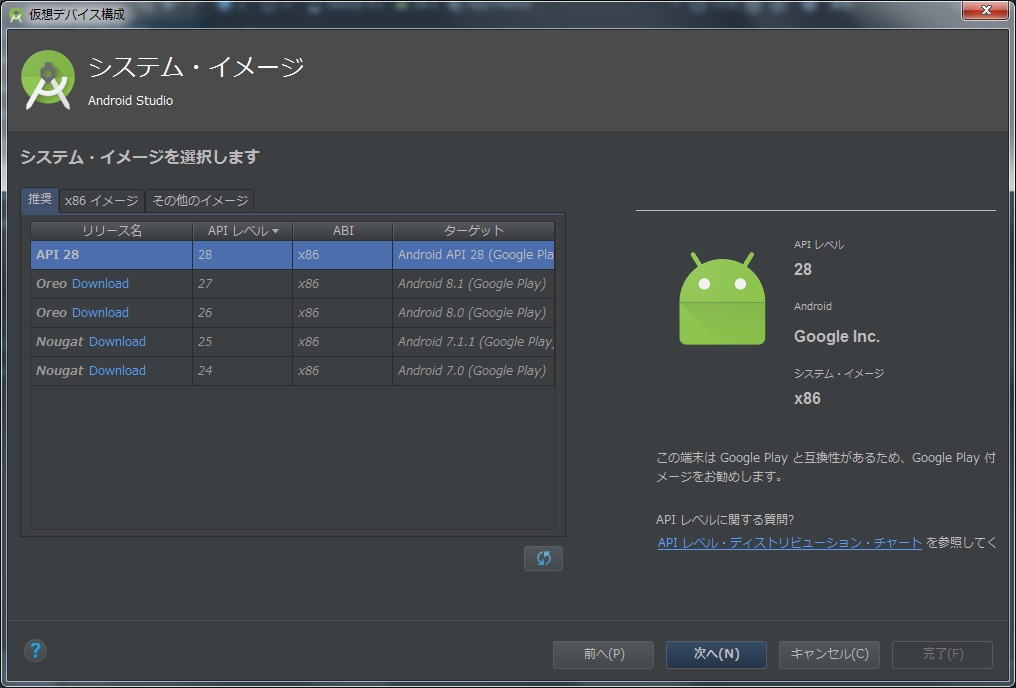Open the help question mark icon
This screenshot has height=688, width=1016.
(x=36, y=650)
